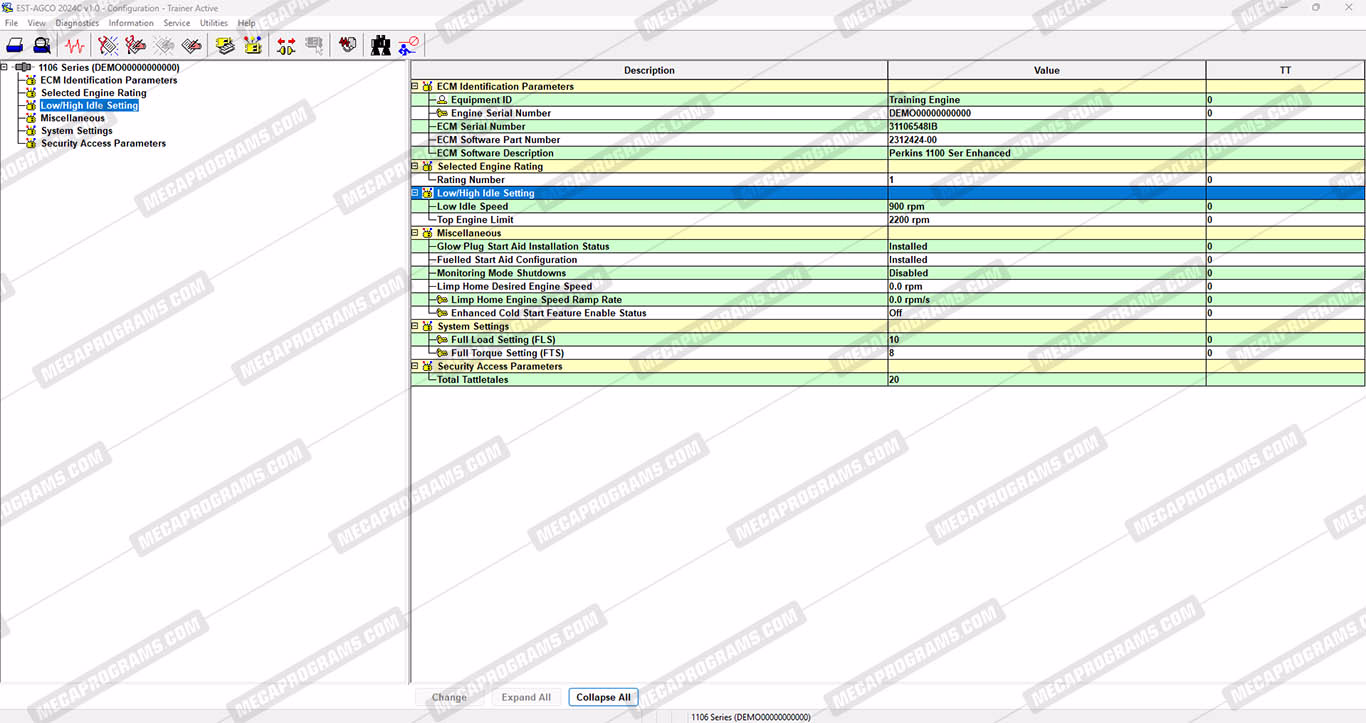
Task: Click the WinFlash toolbar icon
Action: click(347, 45)
